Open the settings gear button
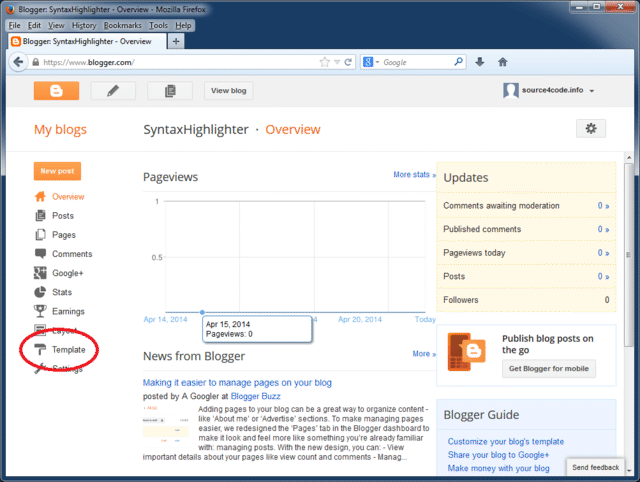The width and height of the screenshot is (640, 482). click(x=591, y=129)
